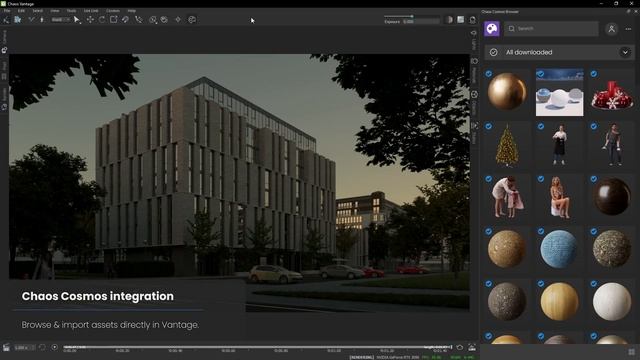The height and width of the screenshot is (360, 640).
Task: Open the Select menu
Action: tap(37, 11)
